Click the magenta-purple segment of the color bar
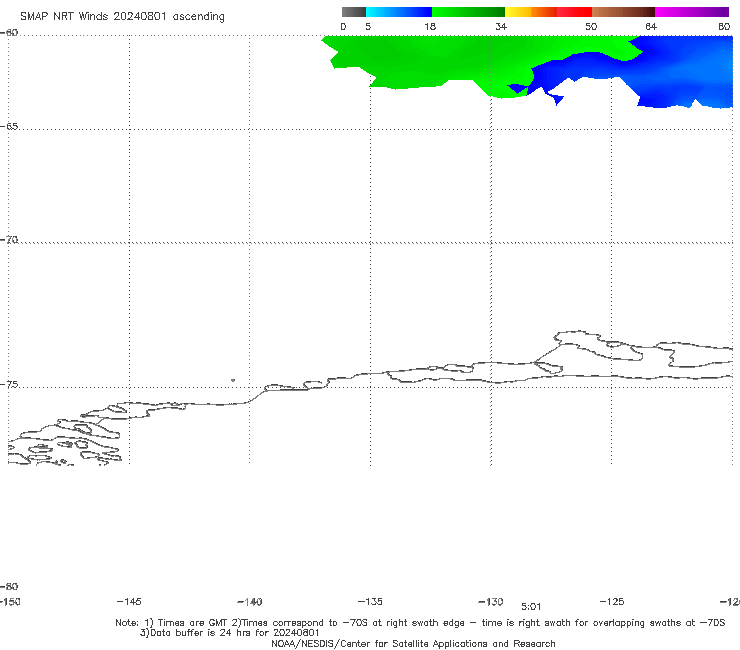Screen dimensions: 740x650 (x=692, y=12)
